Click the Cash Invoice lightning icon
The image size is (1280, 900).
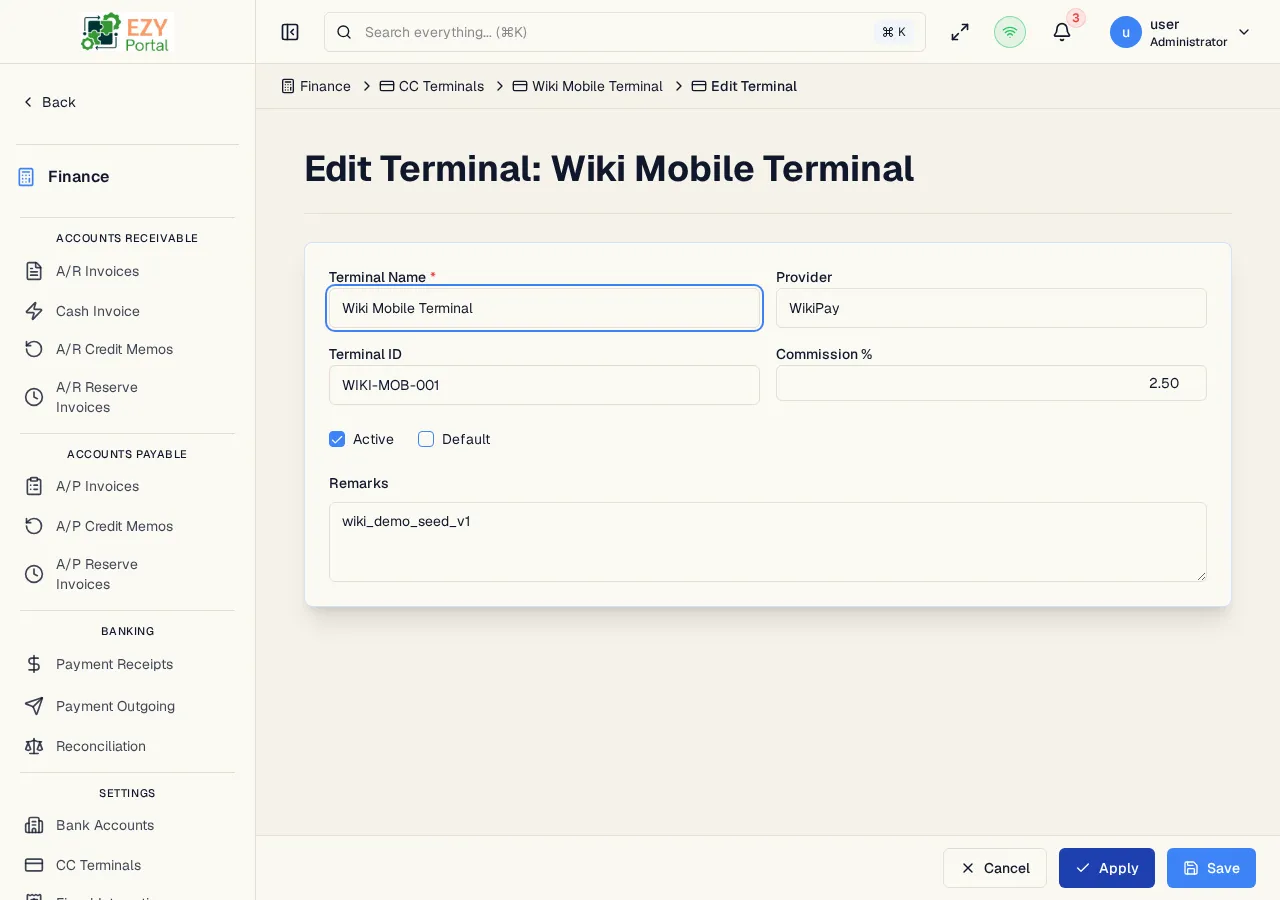click(34, 311)
